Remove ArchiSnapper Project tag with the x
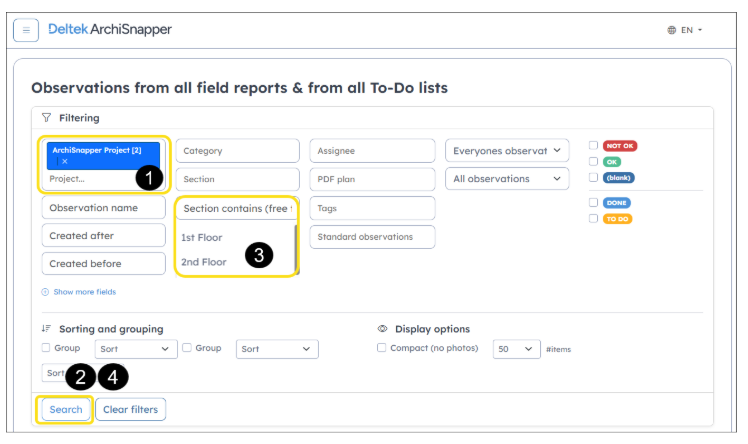The image size is (748, 444). tap(65, 162)
